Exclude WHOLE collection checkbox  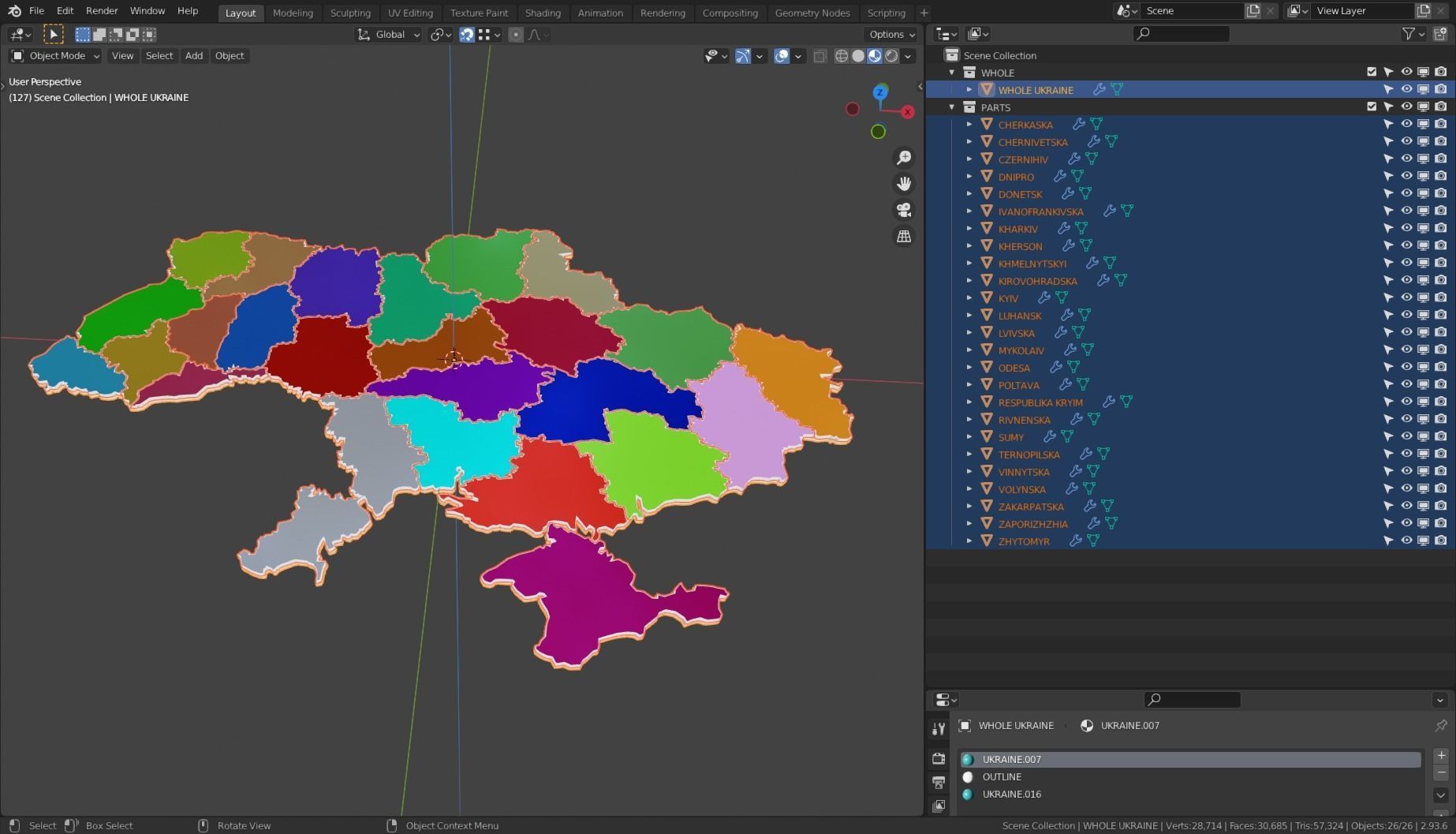coord(1372,73)
